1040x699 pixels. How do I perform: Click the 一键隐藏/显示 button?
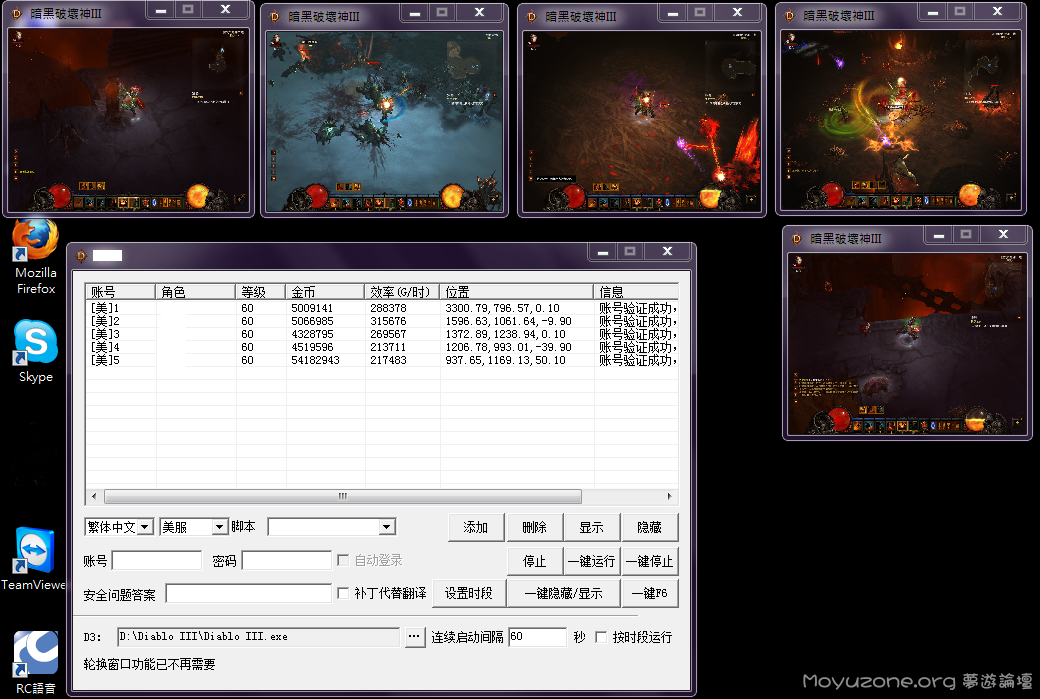pyautogui.click(x=563, y=593)
